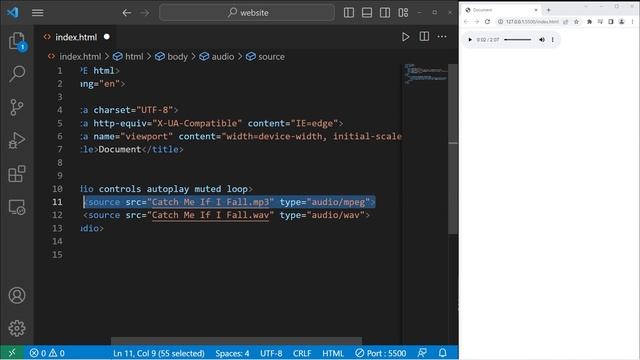The width and height of the screenshot is (640, 360).
Task: Click the editor horizontal scrollbar
Action: coord(236,341)
